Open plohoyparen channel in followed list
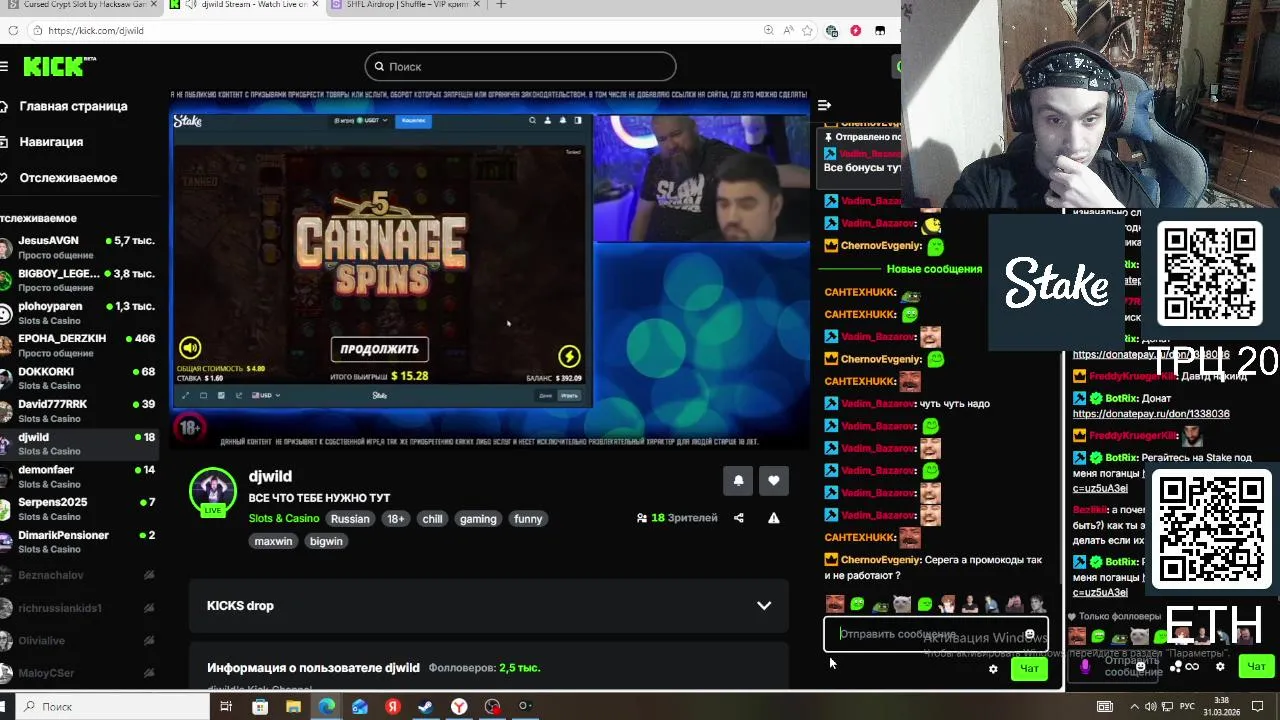The width and height of the screenshot is (1280, 720). coord(78,313)
